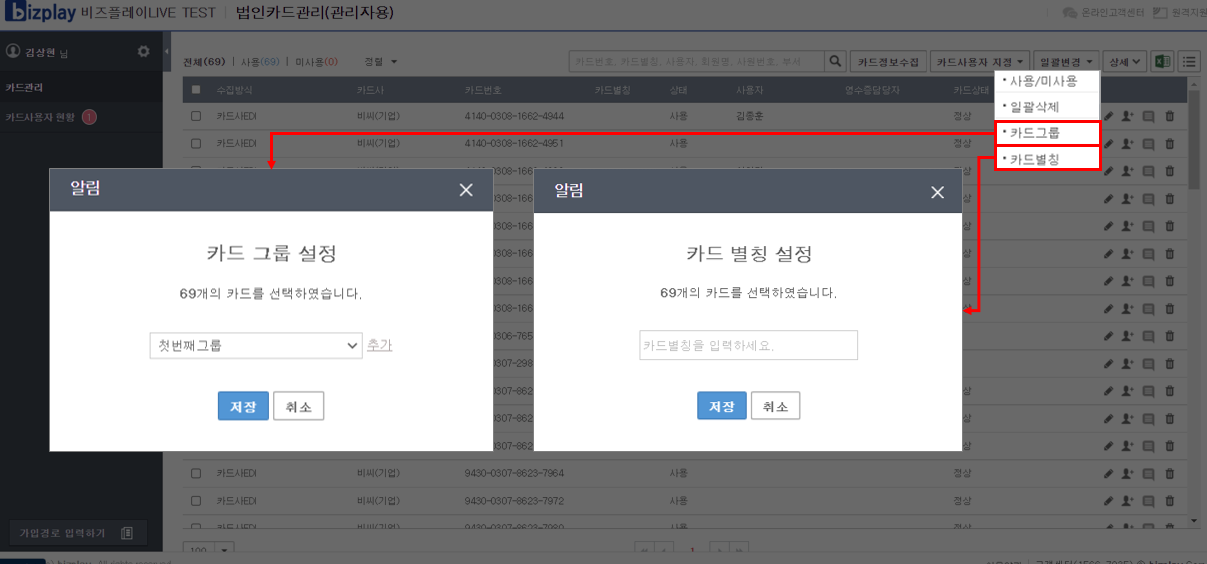Image resolution: width=1207 pixels, height=564 pixels.
Task: Open settings gear in sidebar
Action: [x=143, y=51]
